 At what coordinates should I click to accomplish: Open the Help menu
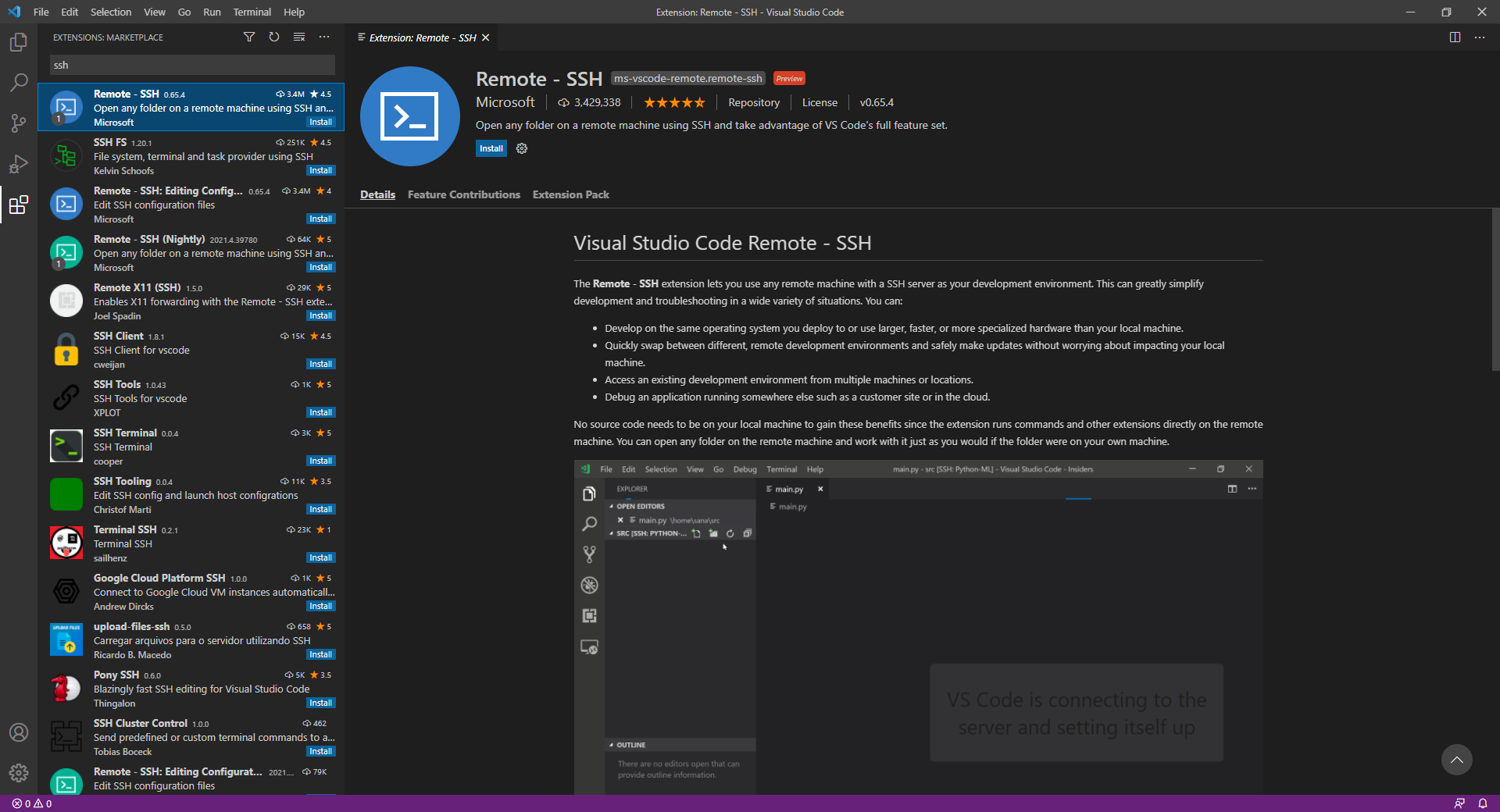[x=295, y=12]
